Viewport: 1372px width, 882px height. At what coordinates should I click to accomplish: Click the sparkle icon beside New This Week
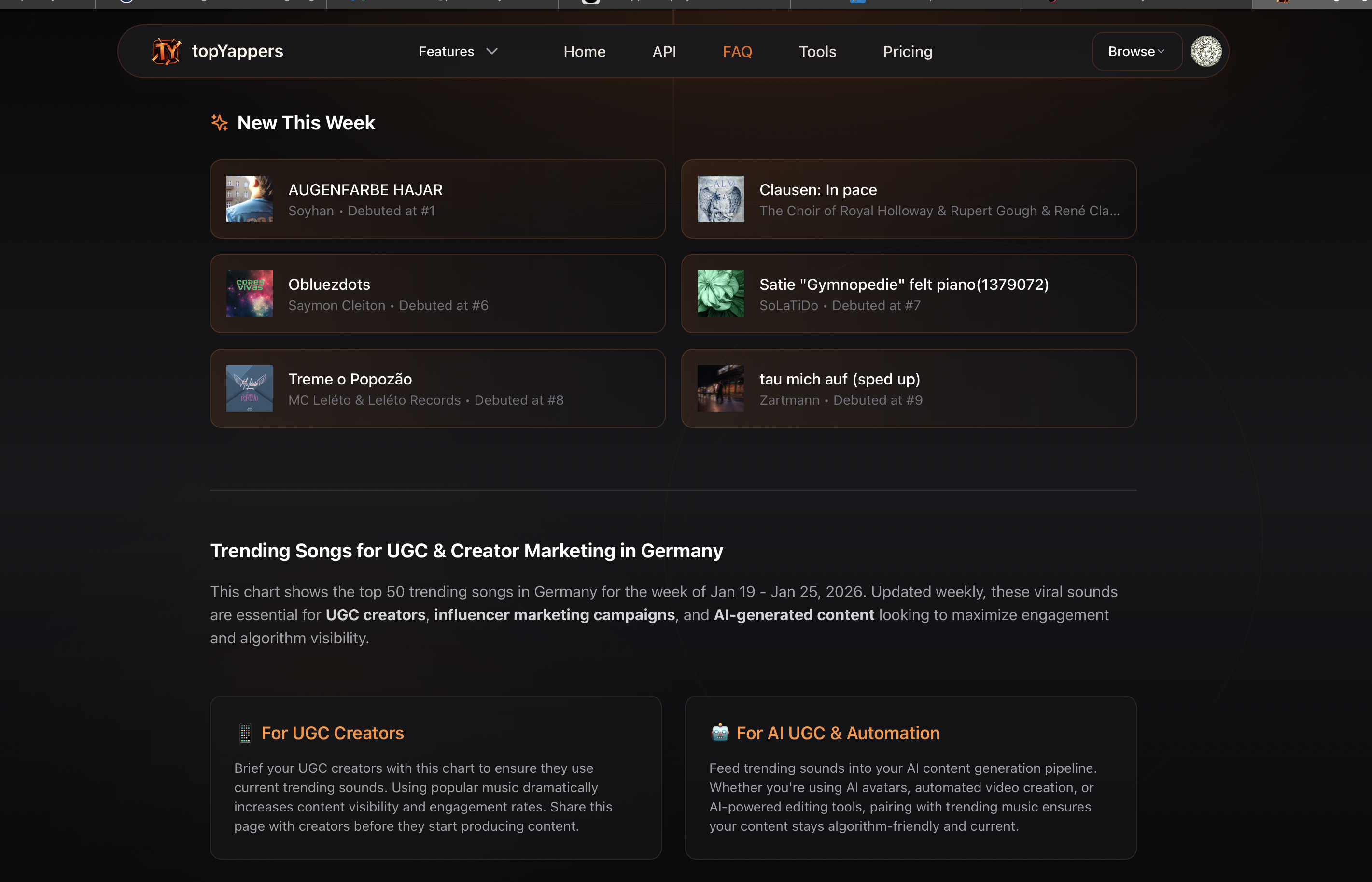219,123
